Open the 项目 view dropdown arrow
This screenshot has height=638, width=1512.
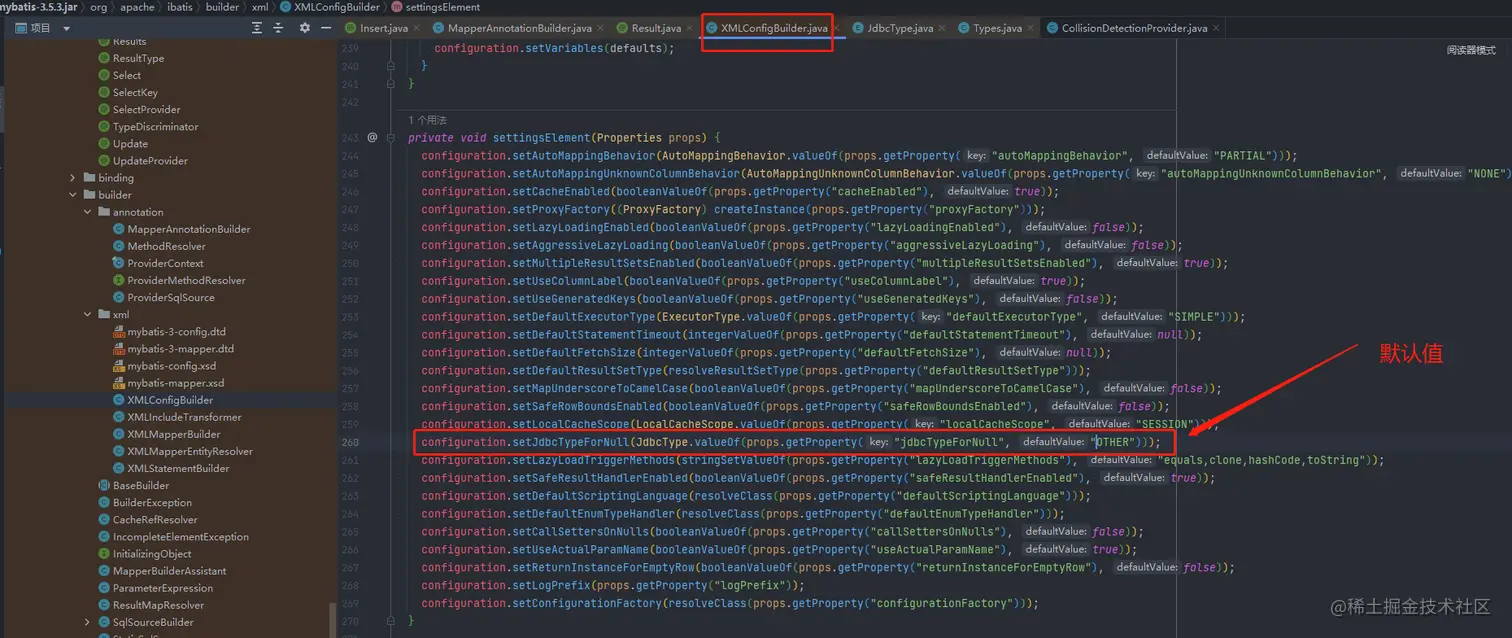pos(66,28)
